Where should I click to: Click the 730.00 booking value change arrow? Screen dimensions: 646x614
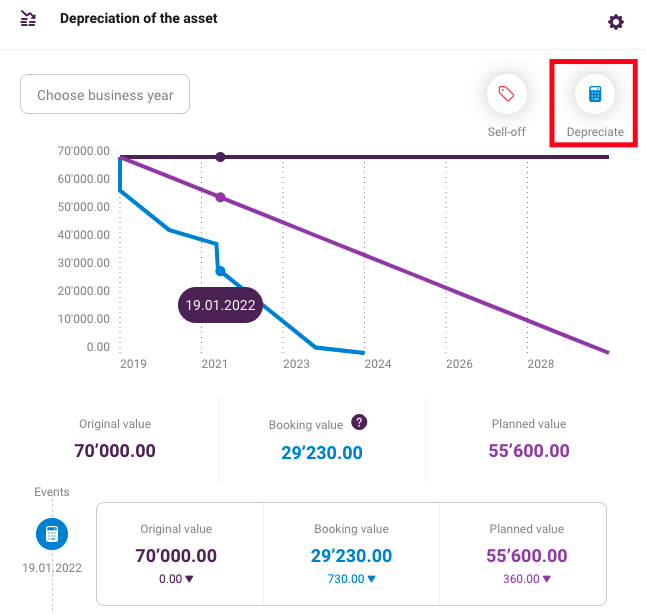[371, 579]
